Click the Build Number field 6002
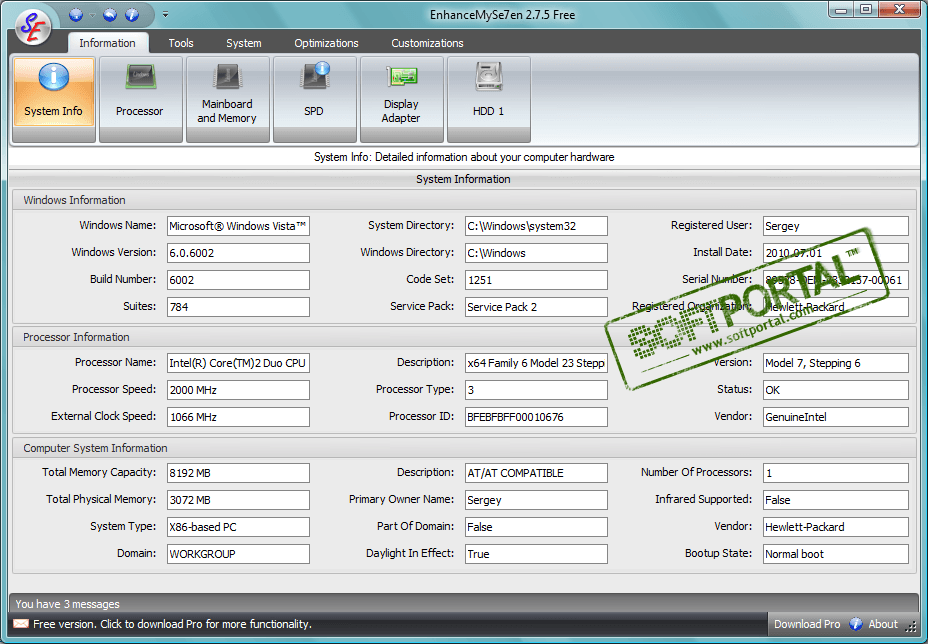 pyautogui.click(x=238, y=280)
